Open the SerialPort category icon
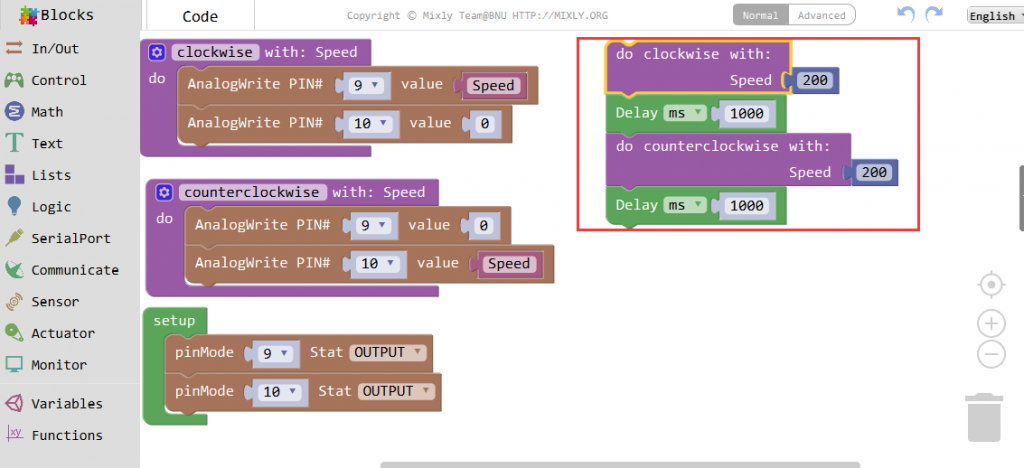The width and height of the screenshot is (1024, 468). click(x=14, y=238)
